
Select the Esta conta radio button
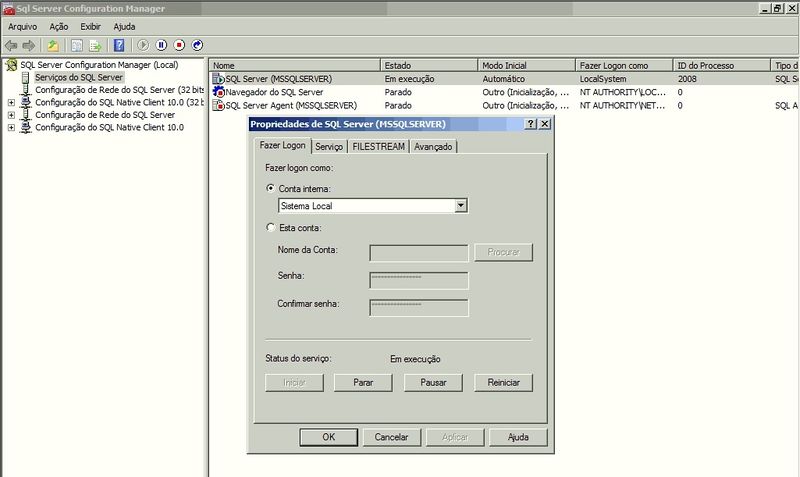coord(270,228)
